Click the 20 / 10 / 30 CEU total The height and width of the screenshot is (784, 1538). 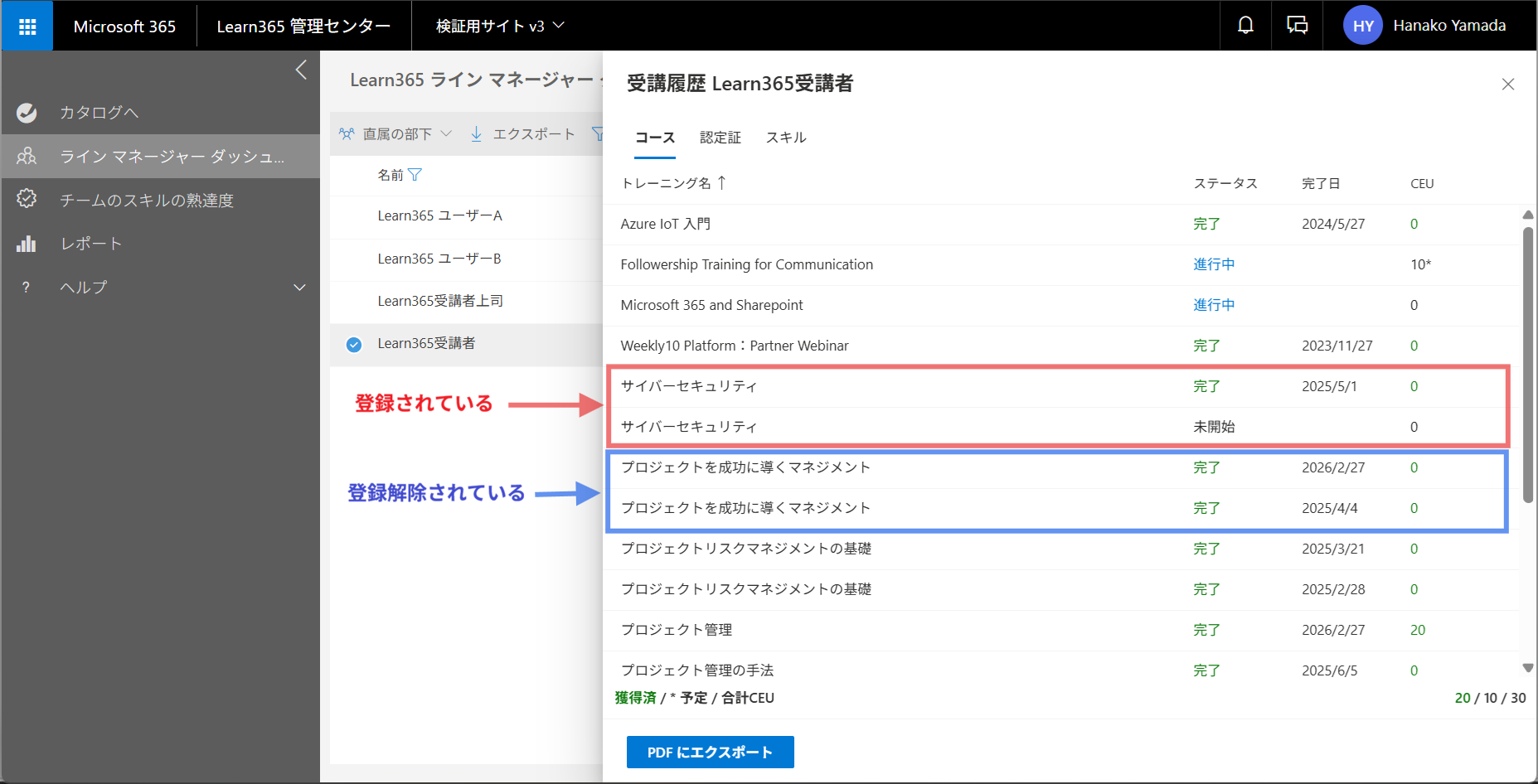pos(1490,698)
